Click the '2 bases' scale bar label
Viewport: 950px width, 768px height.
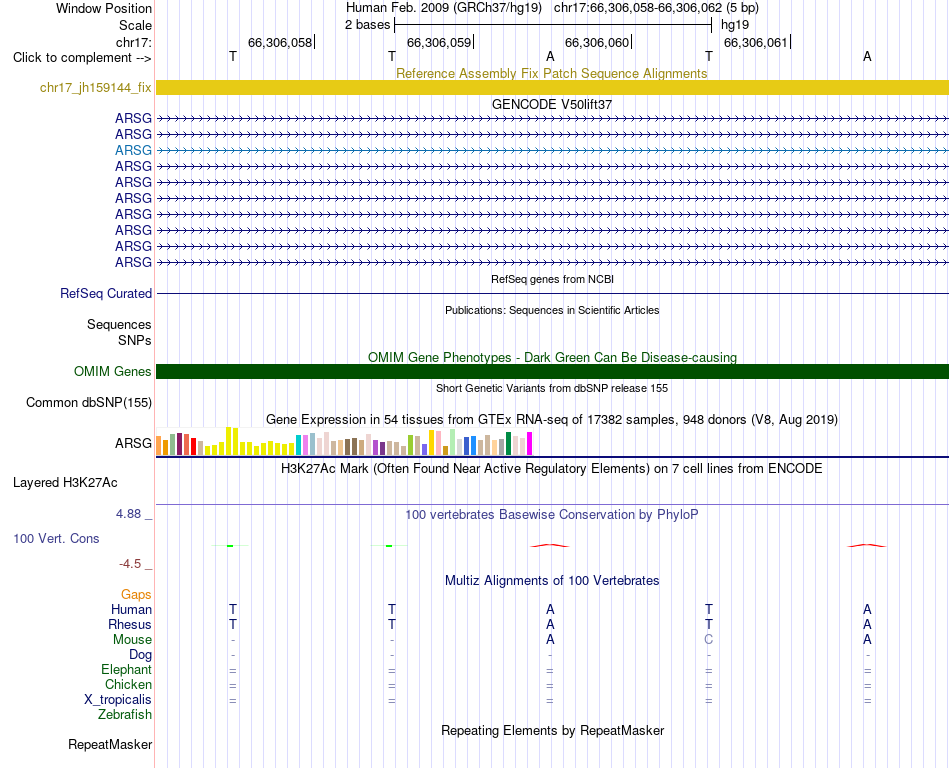coord(367,25)
